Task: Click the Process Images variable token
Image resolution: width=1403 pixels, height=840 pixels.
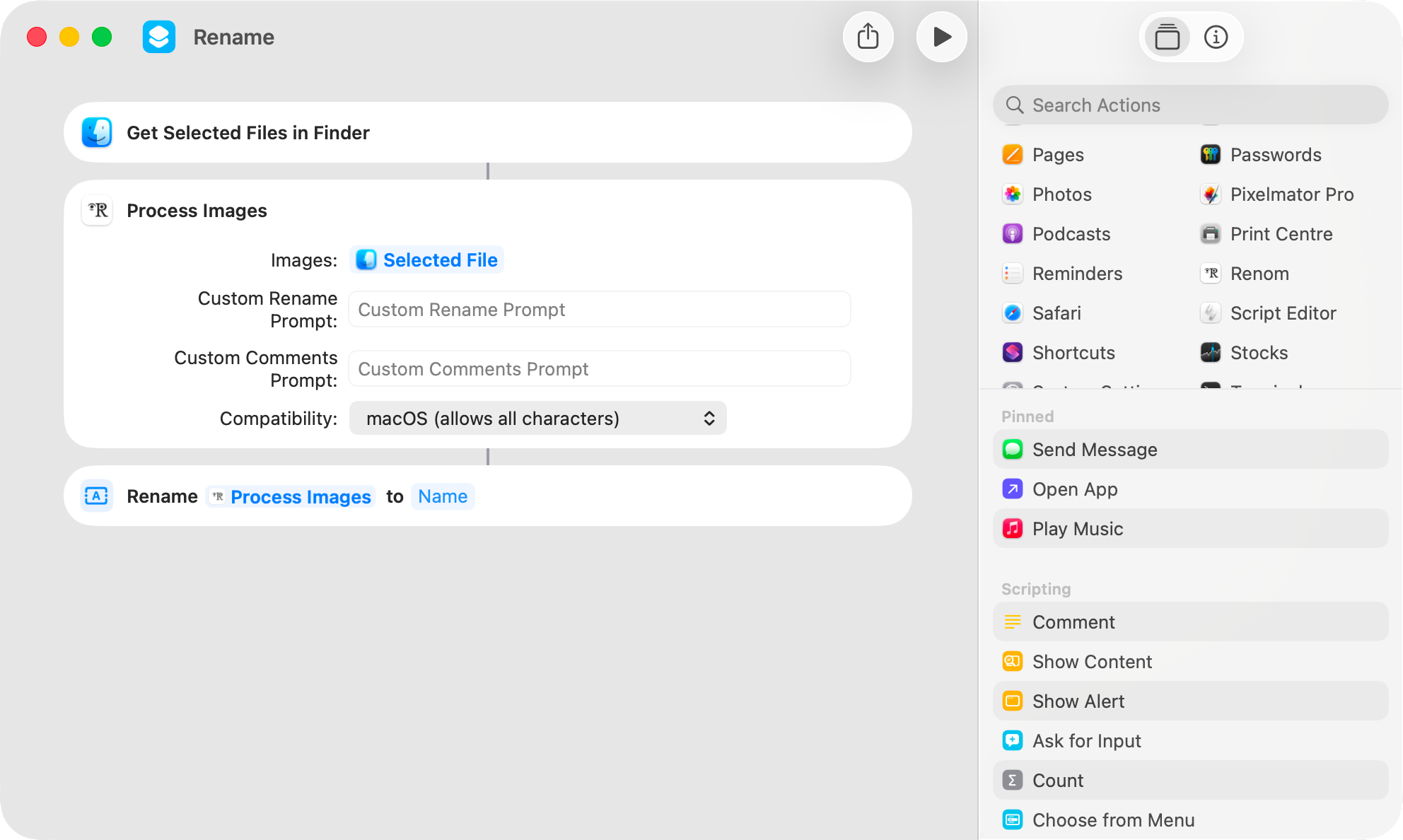Action: [x=290, y=496]
